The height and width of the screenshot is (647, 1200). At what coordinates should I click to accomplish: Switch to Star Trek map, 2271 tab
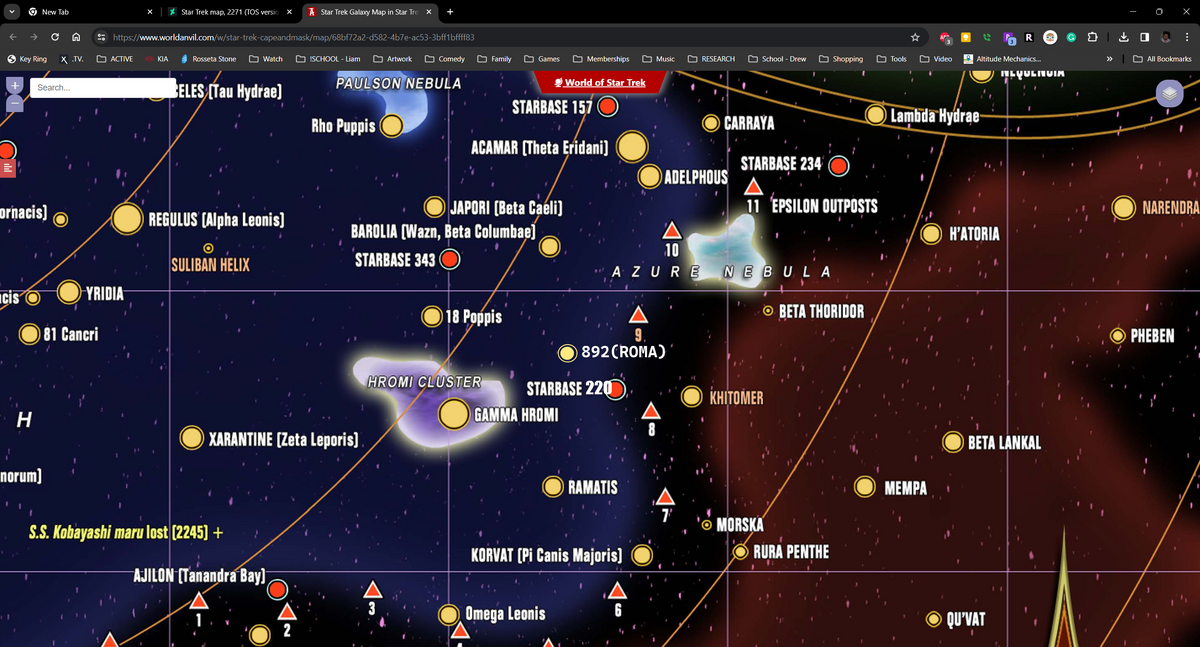[228, 12]
